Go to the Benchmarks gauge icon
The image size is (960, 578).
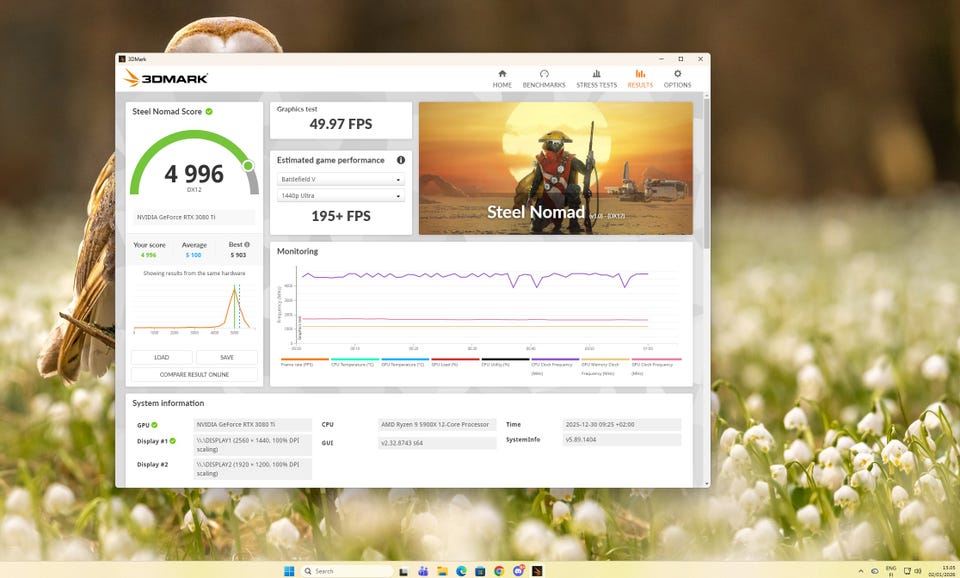click(x=544, y=73)
